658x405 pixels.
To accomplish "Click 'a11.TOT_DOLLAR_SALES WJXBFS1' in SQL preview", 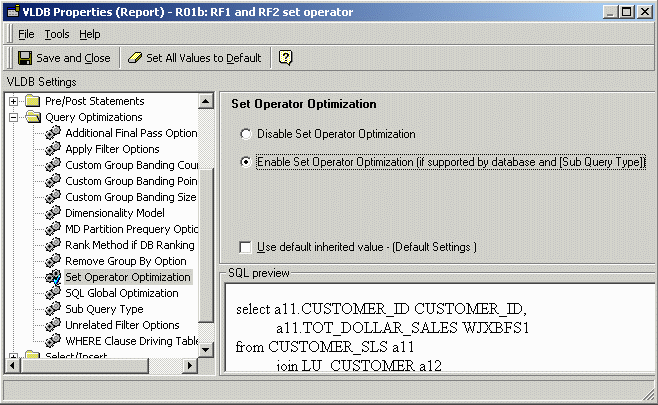I will [402, 328].
